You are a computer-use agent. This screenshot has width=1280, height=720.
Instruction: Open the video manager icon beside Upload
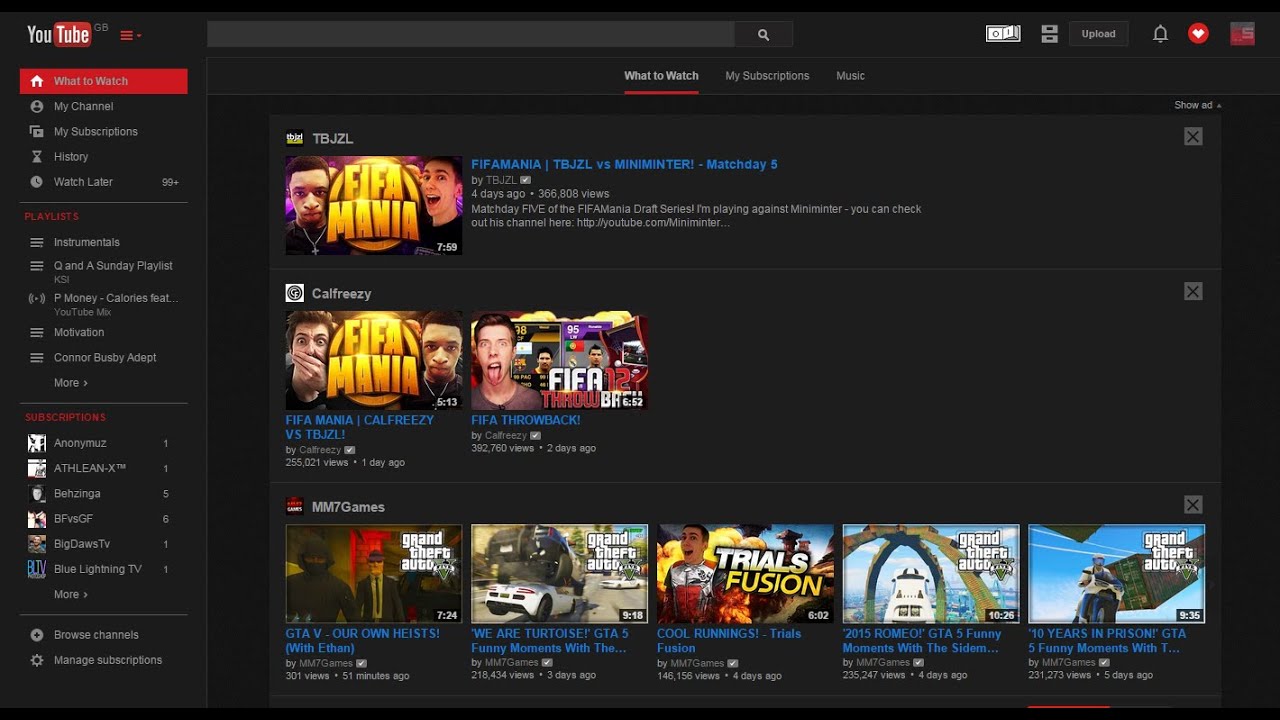click(x=1049, y=34)
